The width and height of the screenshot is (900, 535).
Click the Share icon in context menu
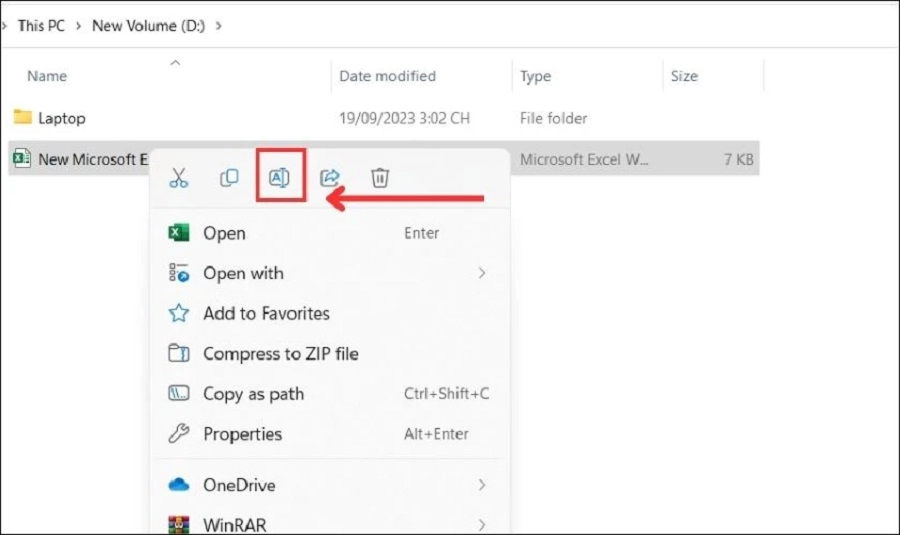[329, 178]
